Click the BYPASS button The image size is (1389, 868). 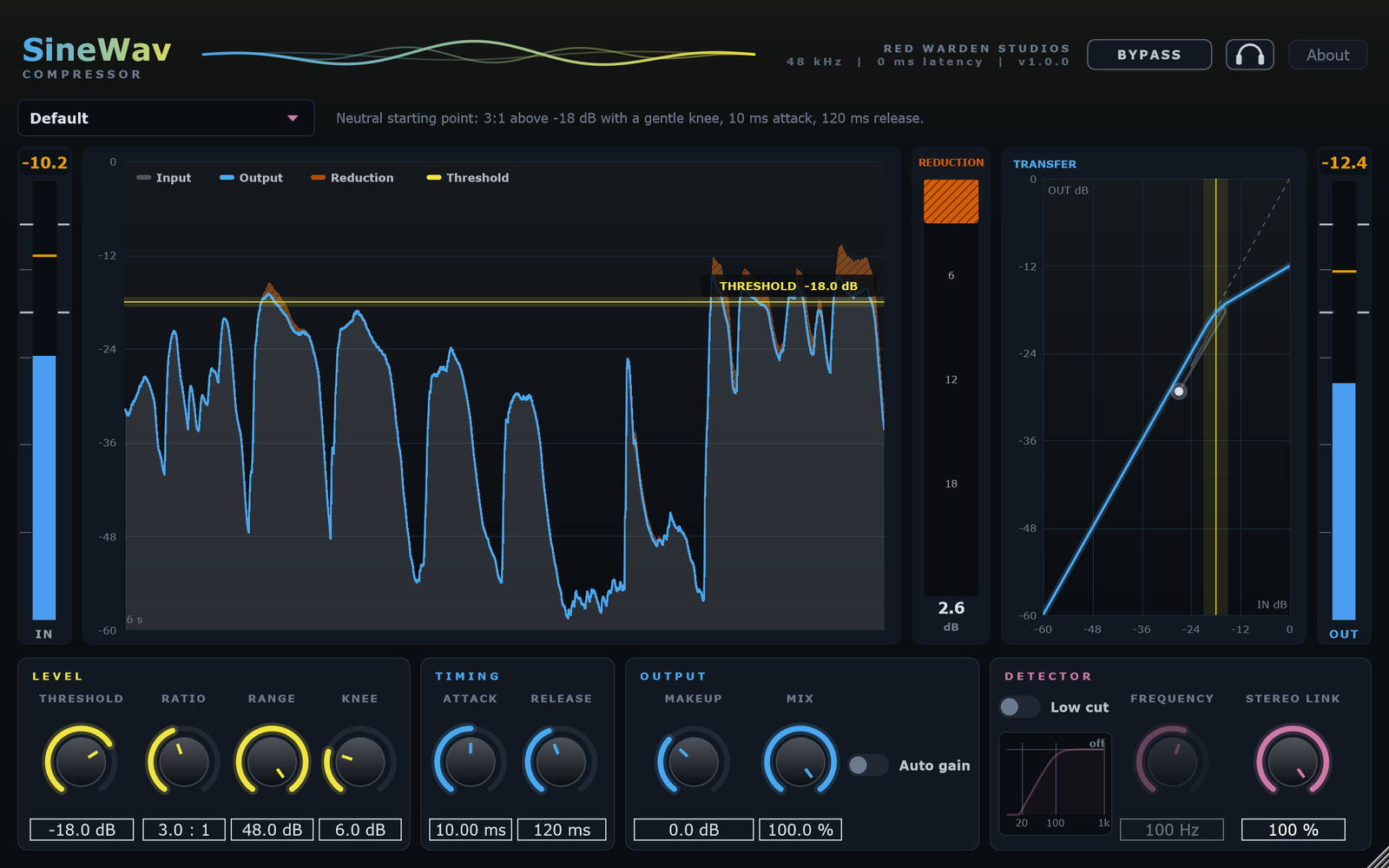click(1149, 55)
